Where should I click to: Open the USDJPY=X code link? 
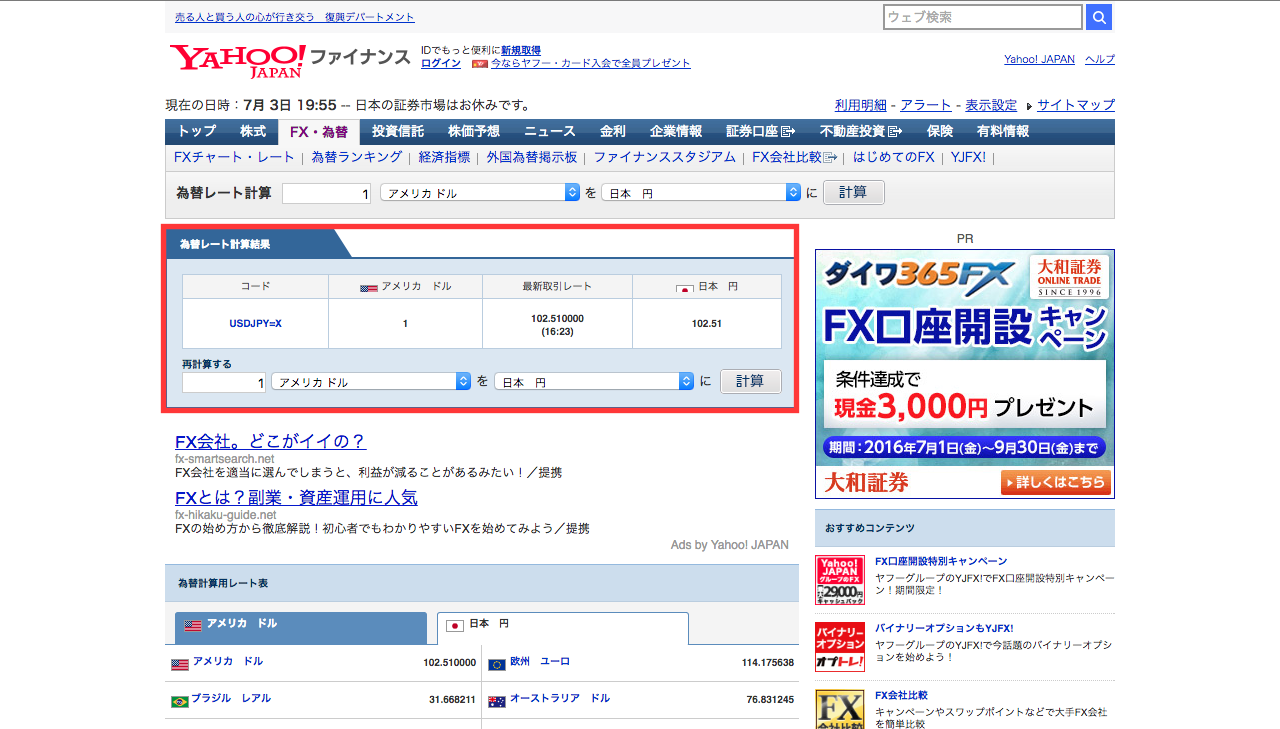point(255,323)
